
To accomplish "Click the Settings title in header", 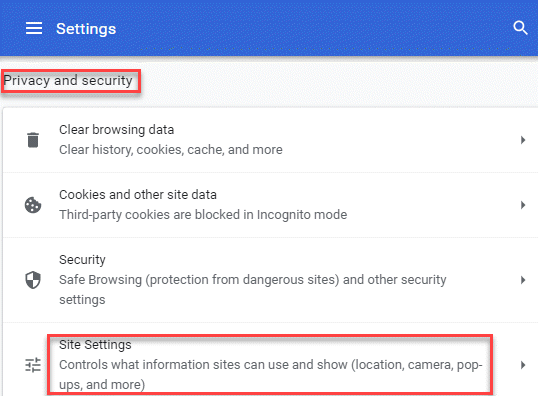I will pos(86,29).
